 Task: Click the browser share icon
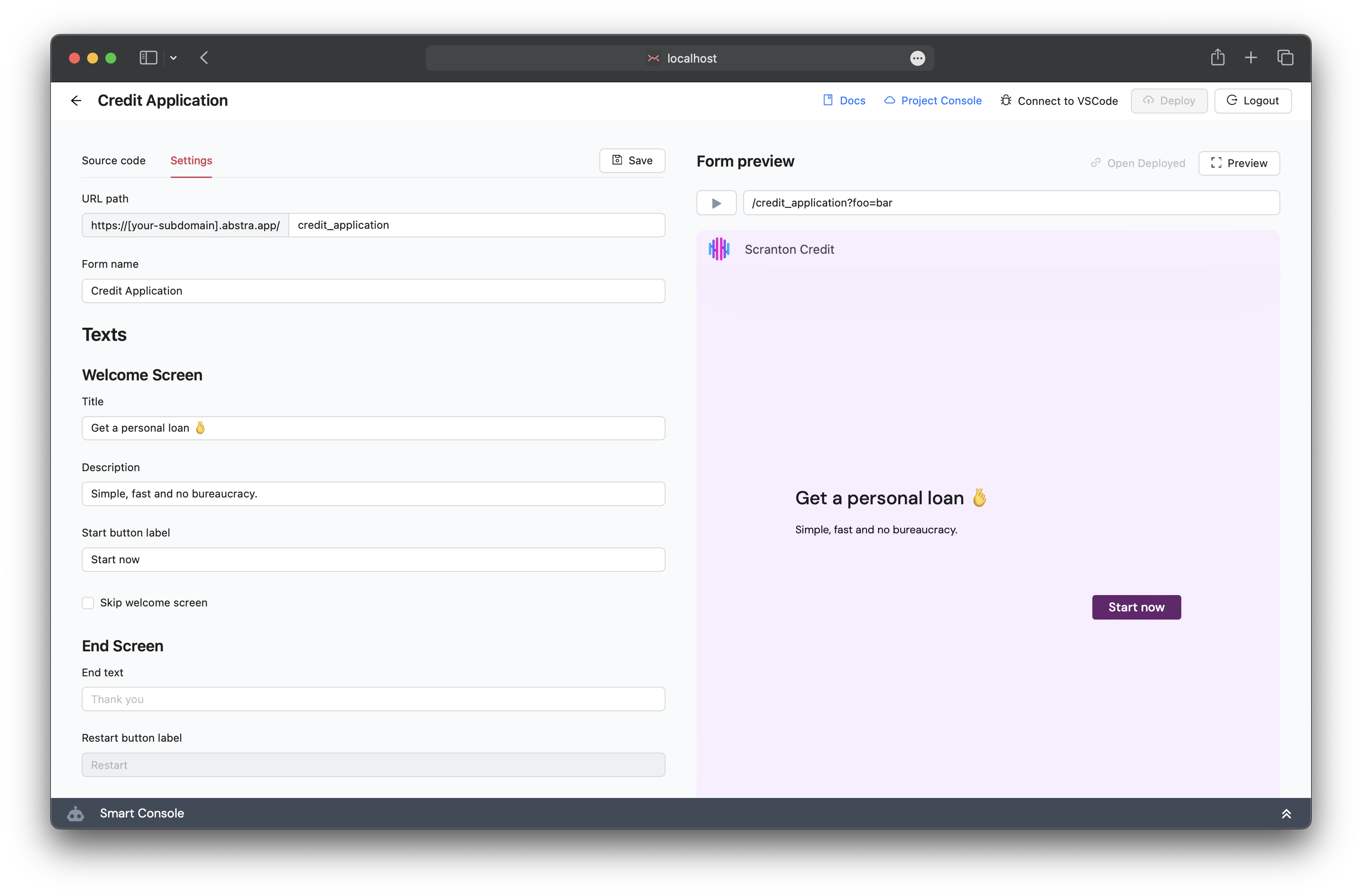click(x=1217, y=57)
